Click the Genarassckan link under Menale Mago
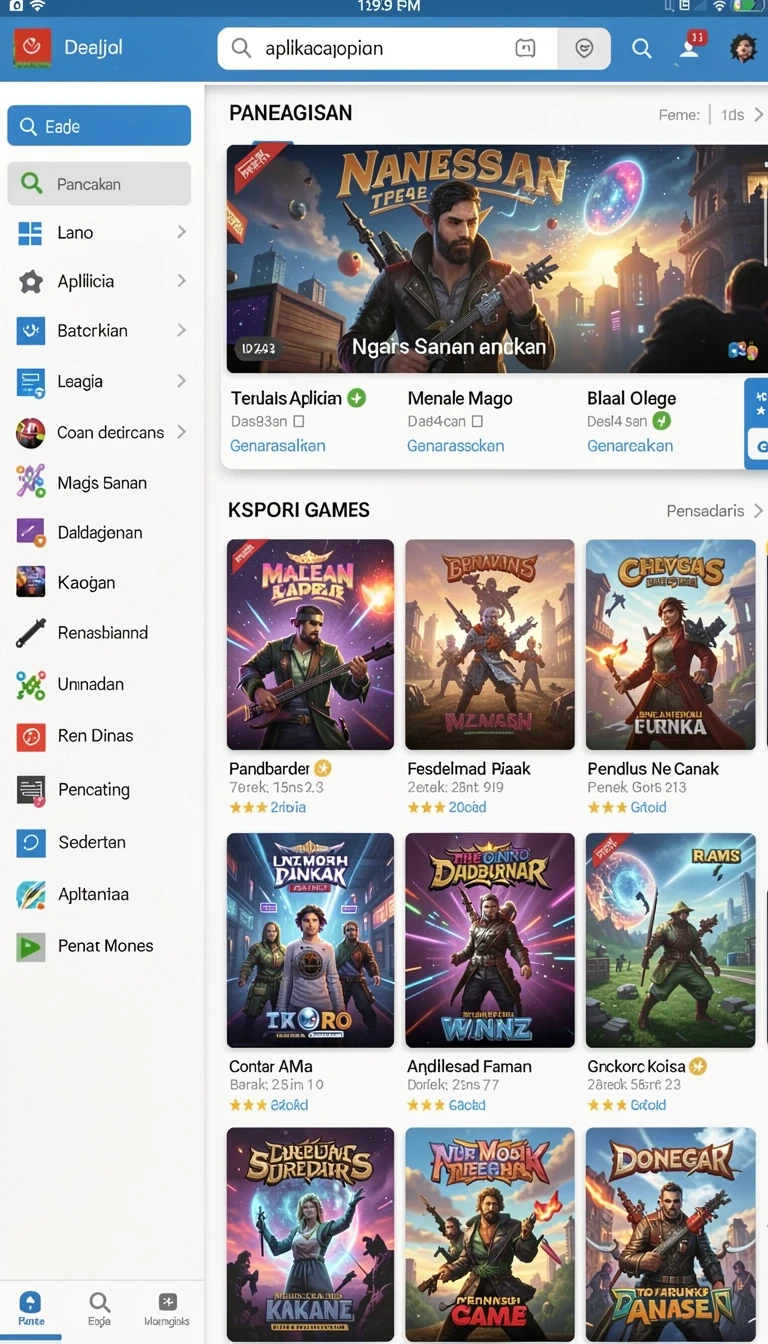The image size is (768, 1344). click(x=455, y=446)
